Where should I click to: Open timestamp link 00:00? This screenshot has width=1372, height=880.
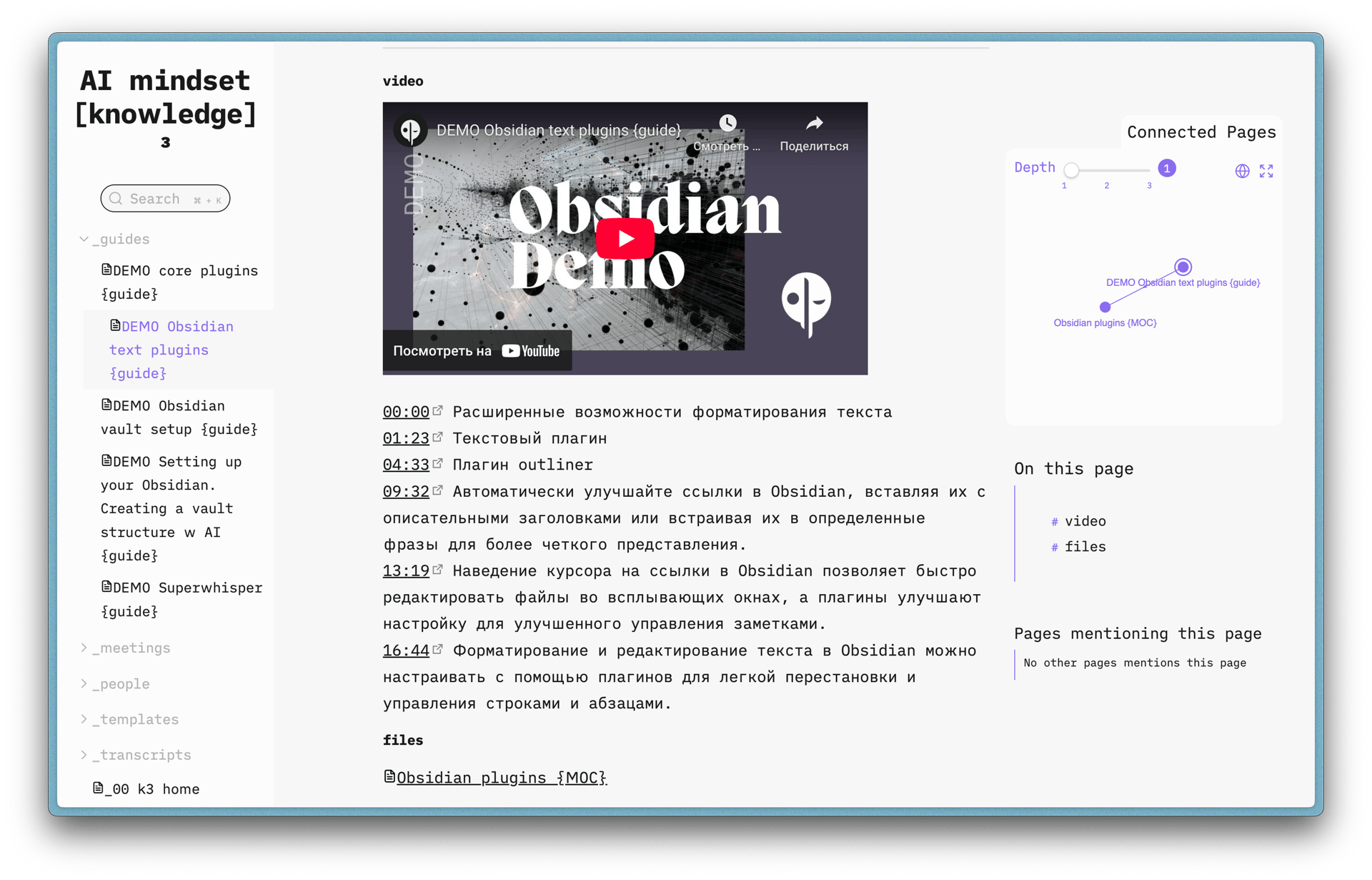pyautogui.click(x=406, y=412)
